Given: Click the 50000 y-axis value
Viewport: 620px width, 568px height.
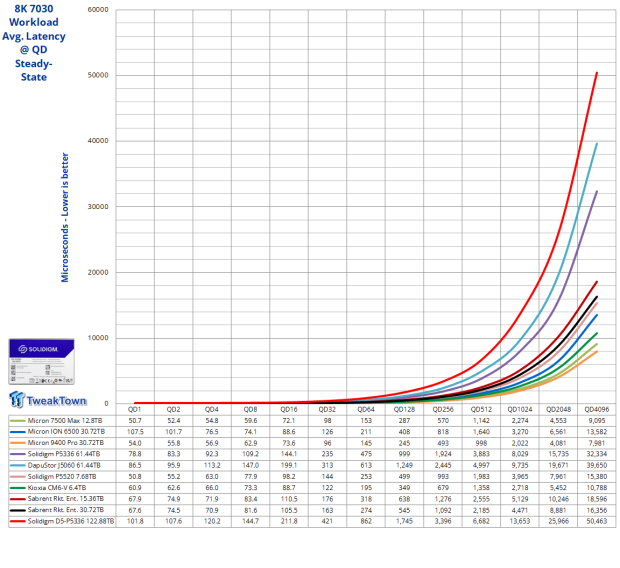Looking at the screenshot, I should click(x=98, y=75).
